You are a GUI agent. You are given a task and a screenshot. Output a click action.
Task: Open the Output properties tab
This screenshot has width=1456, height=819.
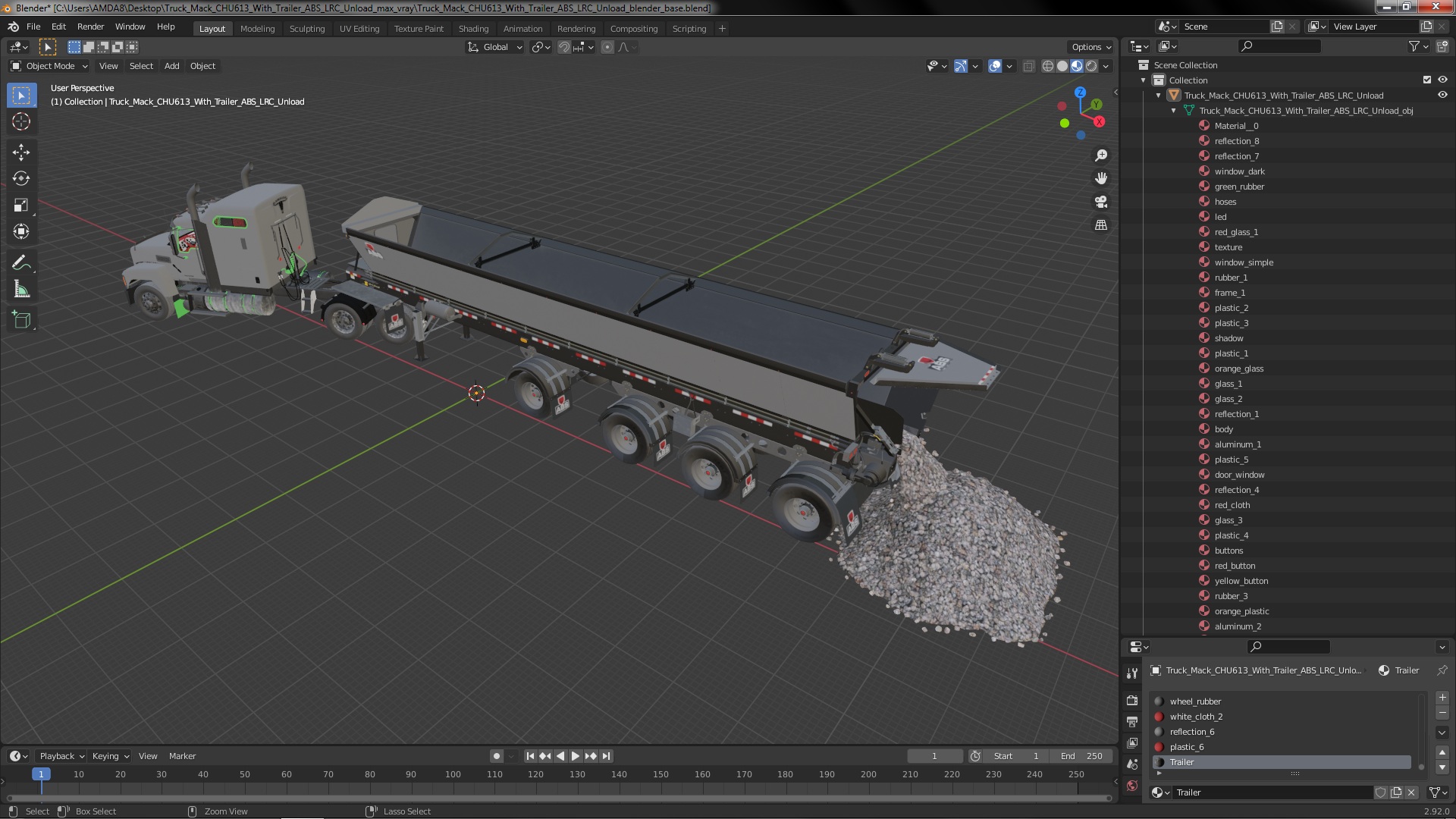pos(1132,721)
